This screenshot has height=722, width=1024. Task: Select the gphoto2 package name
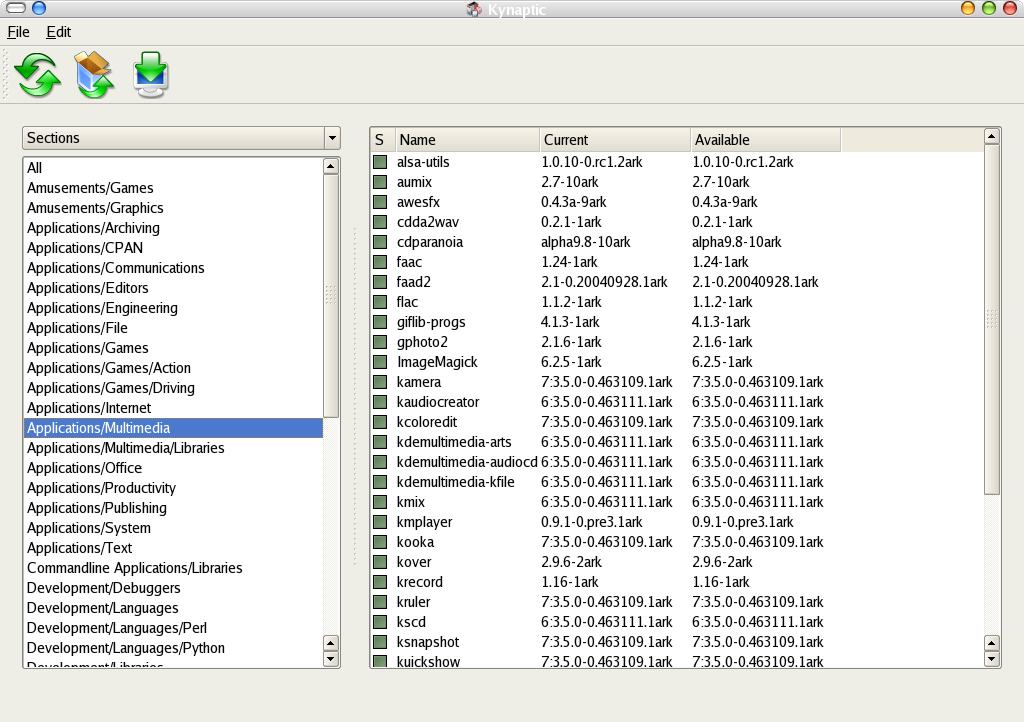pyautogui.click(x=422, y=342)
